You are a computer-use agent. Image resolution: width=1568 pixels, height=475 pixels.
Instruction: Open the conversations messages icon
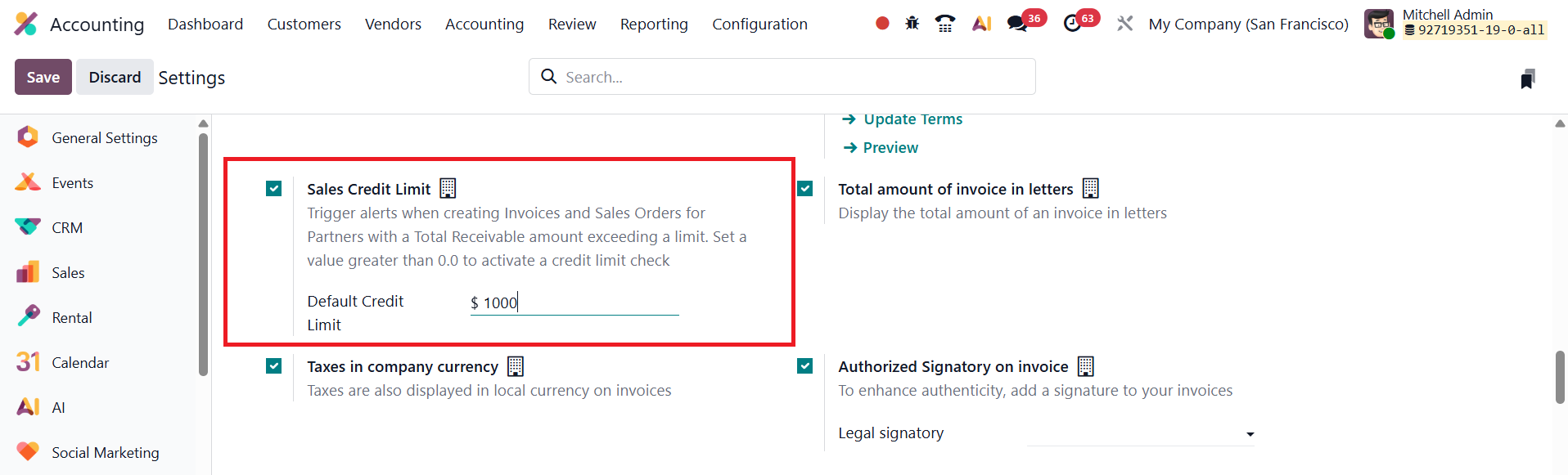[x=1017, y=24]
